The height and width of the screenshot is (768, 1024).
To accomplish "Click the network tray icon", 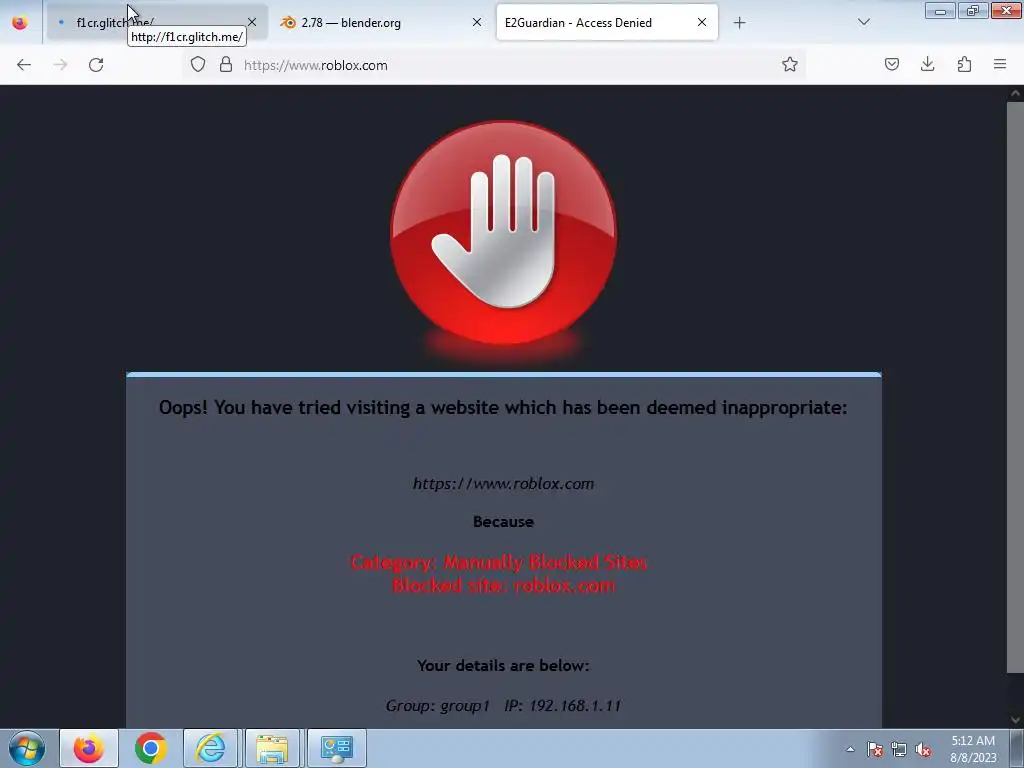I will coord(899,749).
